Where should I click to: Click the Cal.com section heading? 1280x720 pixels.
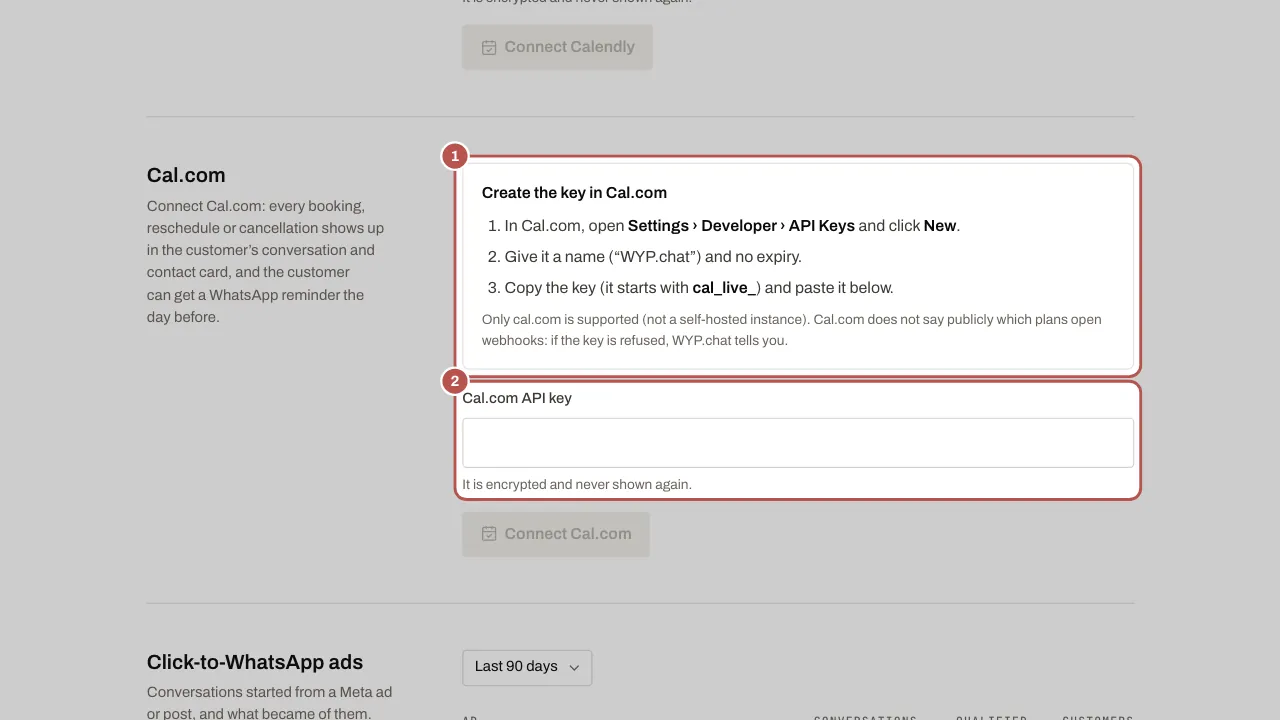tap(186, 175)
